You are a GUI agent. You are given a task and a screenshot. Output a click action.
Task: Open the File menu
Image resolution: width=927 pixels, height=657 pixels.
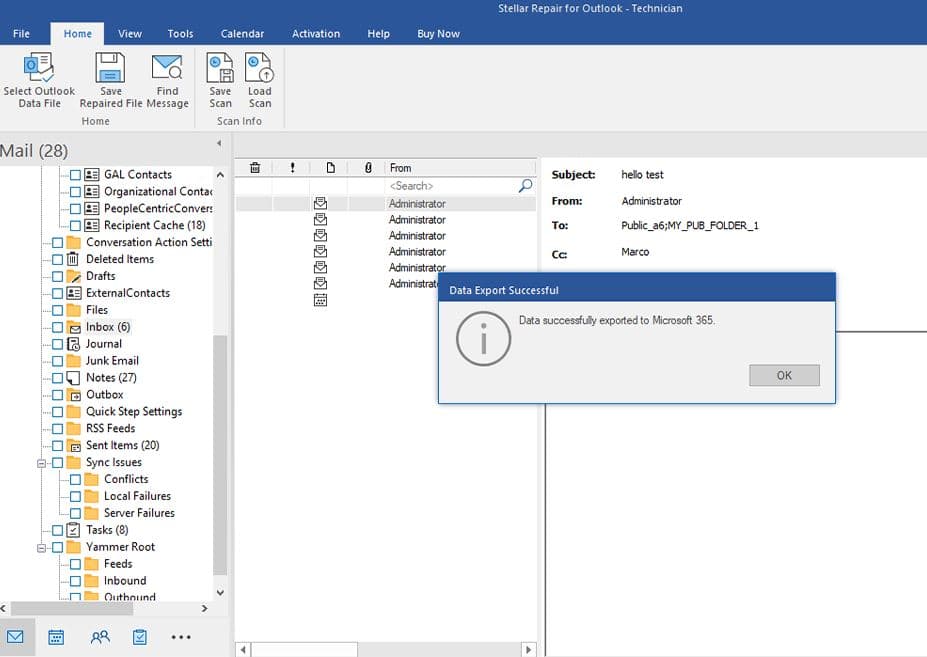[x=21, y=34]
